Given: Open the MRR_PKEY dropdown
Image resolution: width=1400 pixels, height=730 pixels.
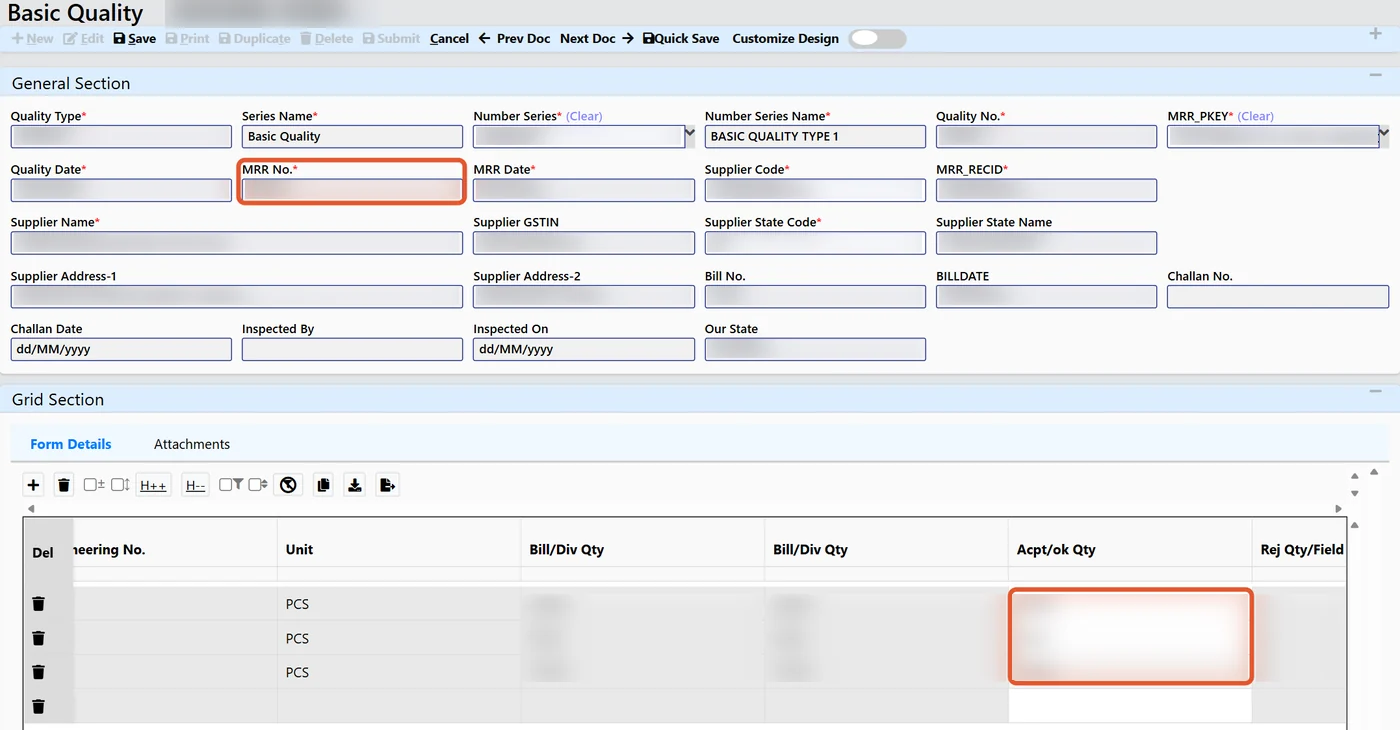Looking at the screenshot, I should [x=1383, y=133].
